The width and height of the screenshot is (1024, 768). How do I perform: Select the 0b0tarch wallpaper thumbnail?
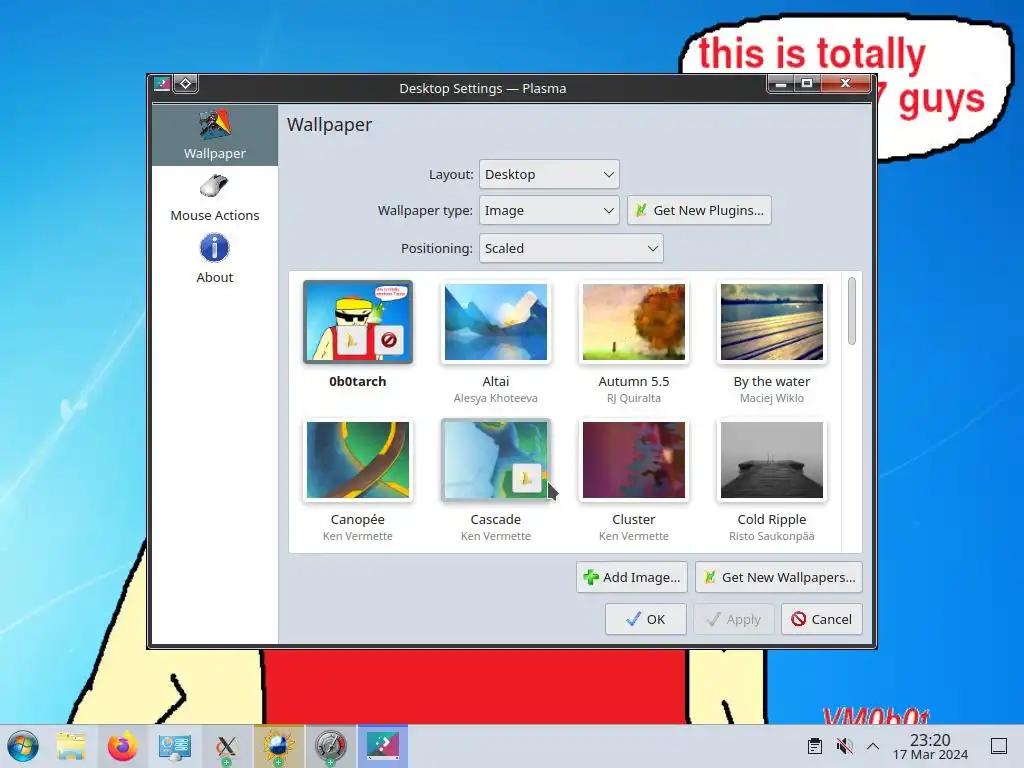(358, 321)
